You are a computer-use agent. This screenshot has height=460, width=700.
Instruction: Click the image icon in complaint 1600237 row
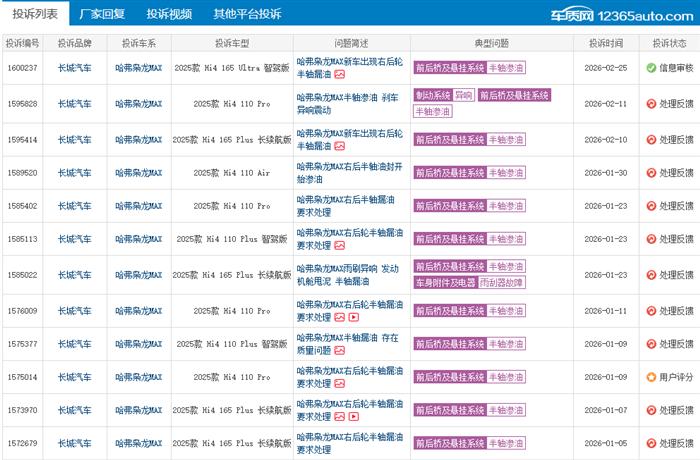pyautogui.click(x=339, y=75)
